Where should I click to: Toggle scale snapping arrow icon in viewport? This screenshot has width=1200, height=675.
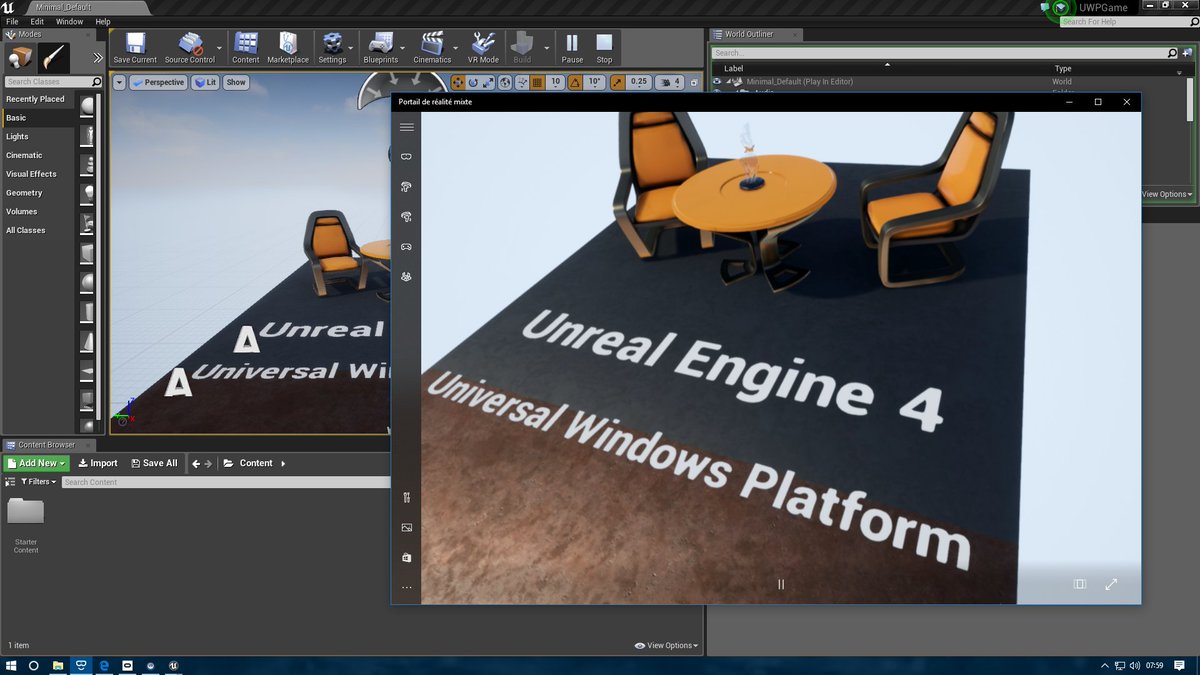click(618, 82)
